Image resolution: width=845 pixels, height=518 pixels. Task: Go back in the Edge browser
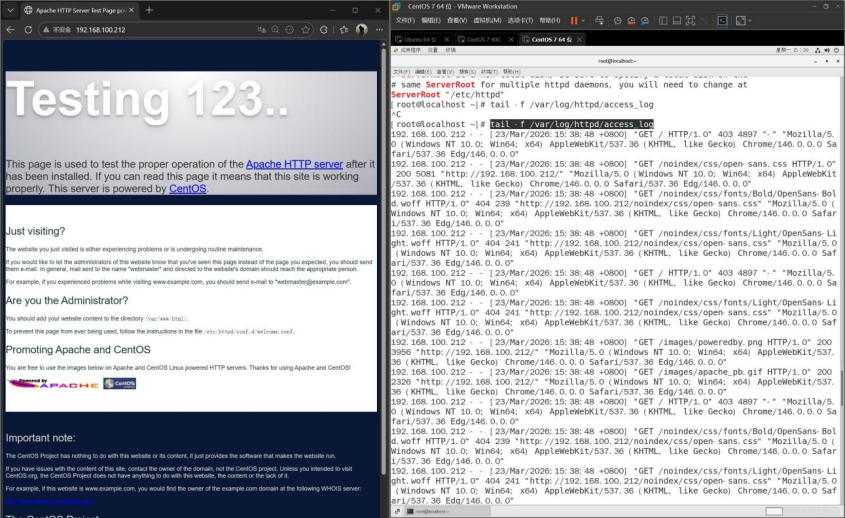10,30
